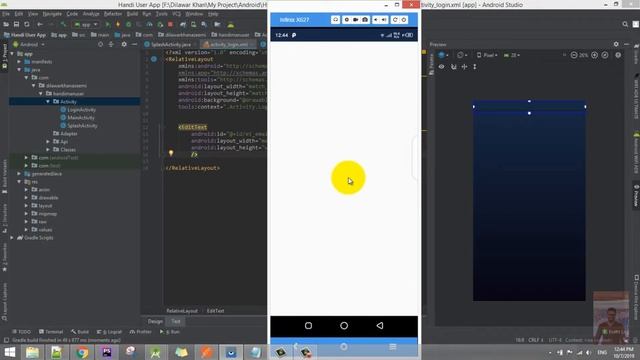Screen dimensions: 640x360
Task: Click the scroll-from-source target icon in project panel
Action: pos(100,44)
